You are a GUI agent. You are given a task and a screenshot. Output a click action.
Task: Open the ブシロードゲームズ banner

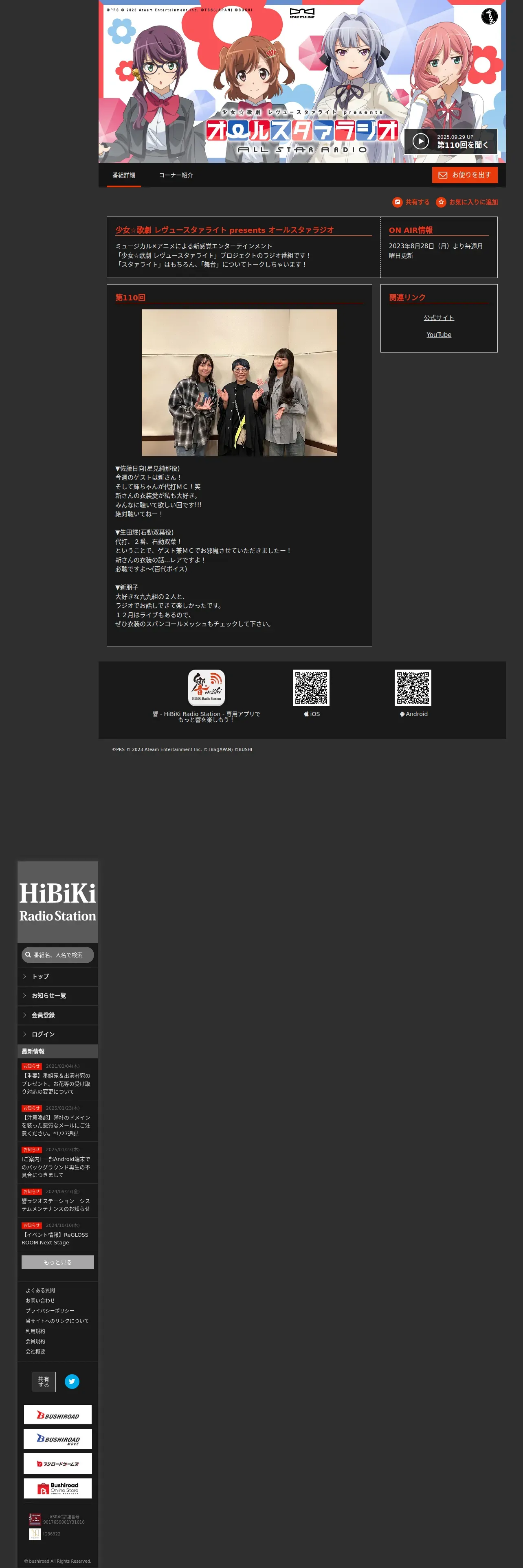click(x=58, y=1463)
